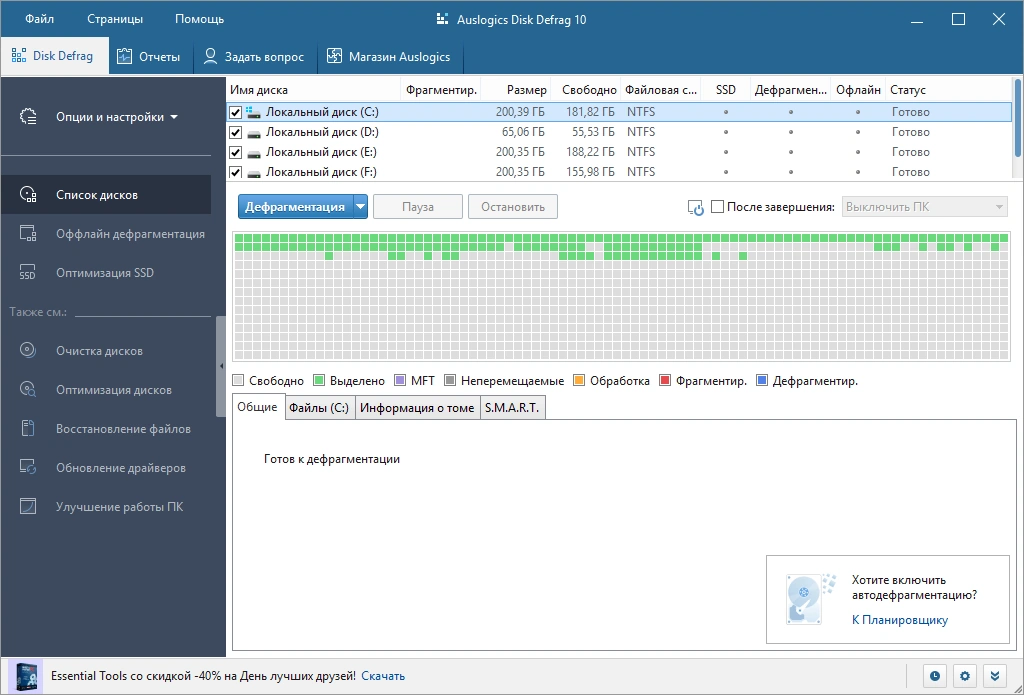
Task: Click the Disk optimization sidebar icon
Action: pyautogui.click(x=28, y=390)
